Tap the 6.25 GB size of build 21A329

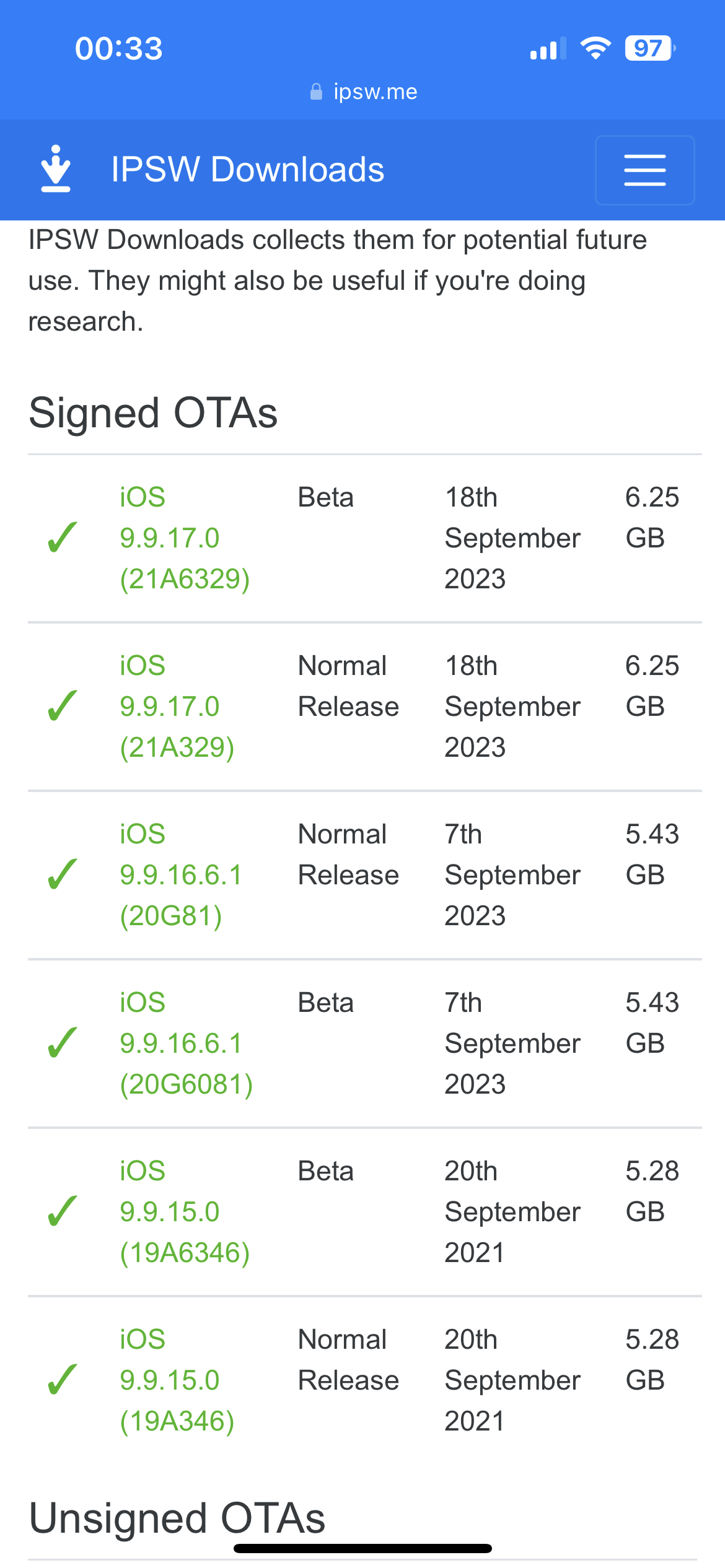click(652, 686)
